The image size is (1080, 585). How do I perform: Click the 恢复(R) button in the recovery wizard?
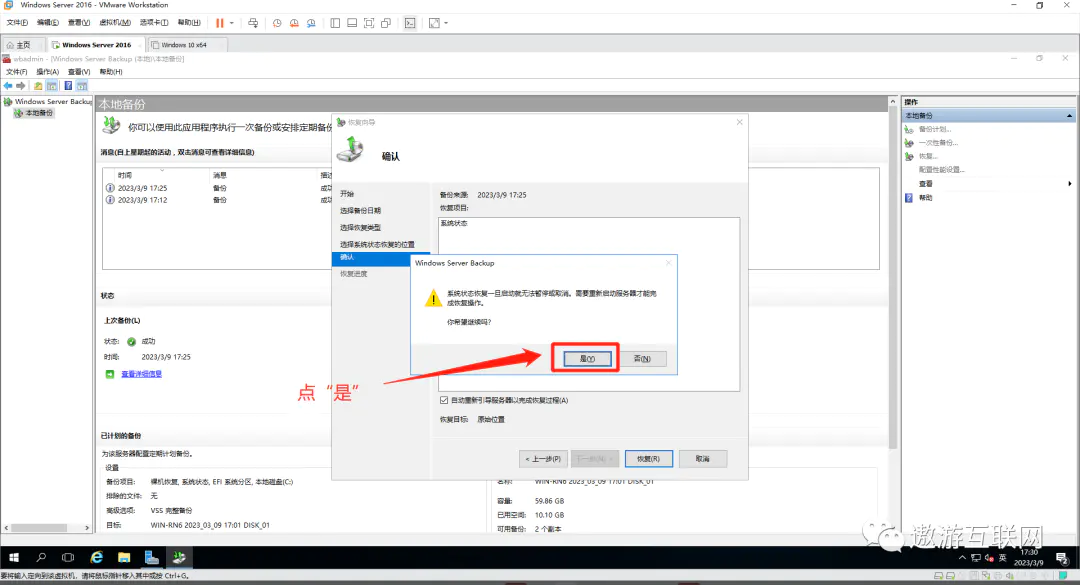[x=648, y=458]
